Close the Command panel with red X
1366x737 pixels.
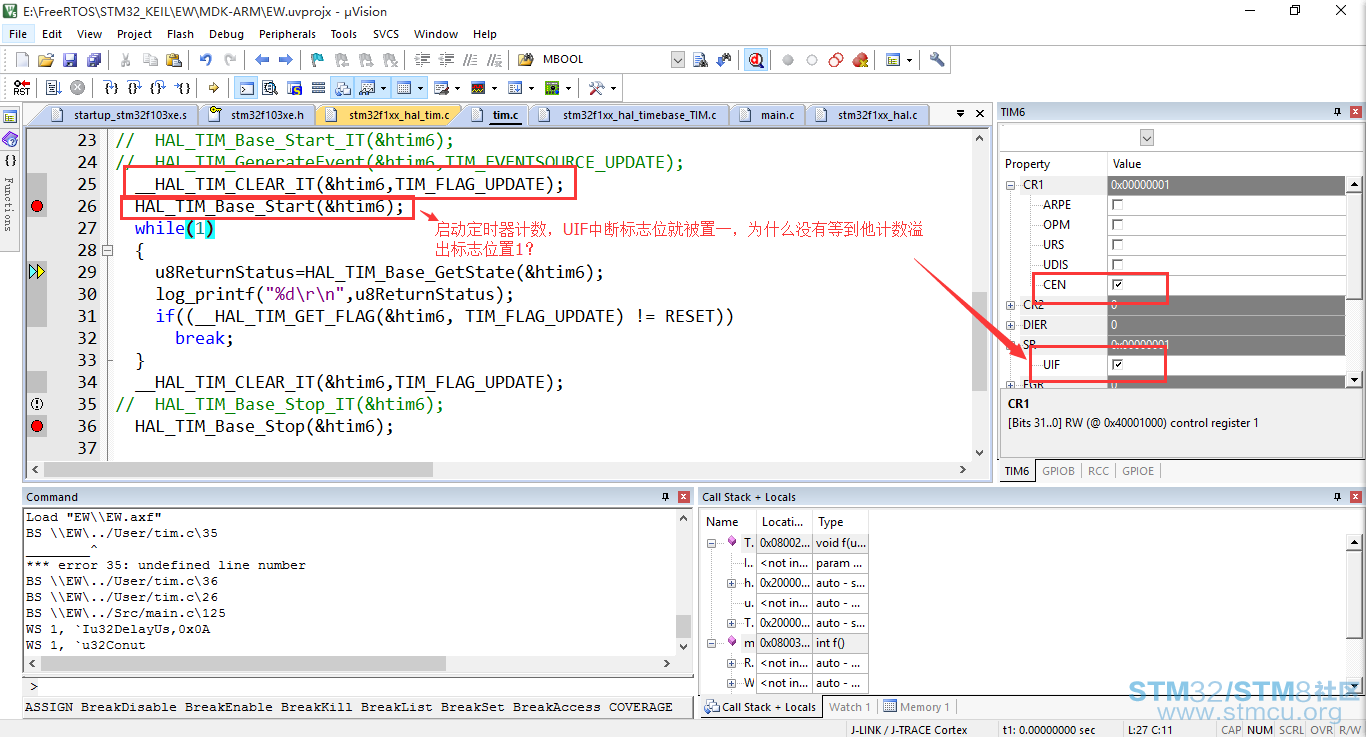[684, 497]
